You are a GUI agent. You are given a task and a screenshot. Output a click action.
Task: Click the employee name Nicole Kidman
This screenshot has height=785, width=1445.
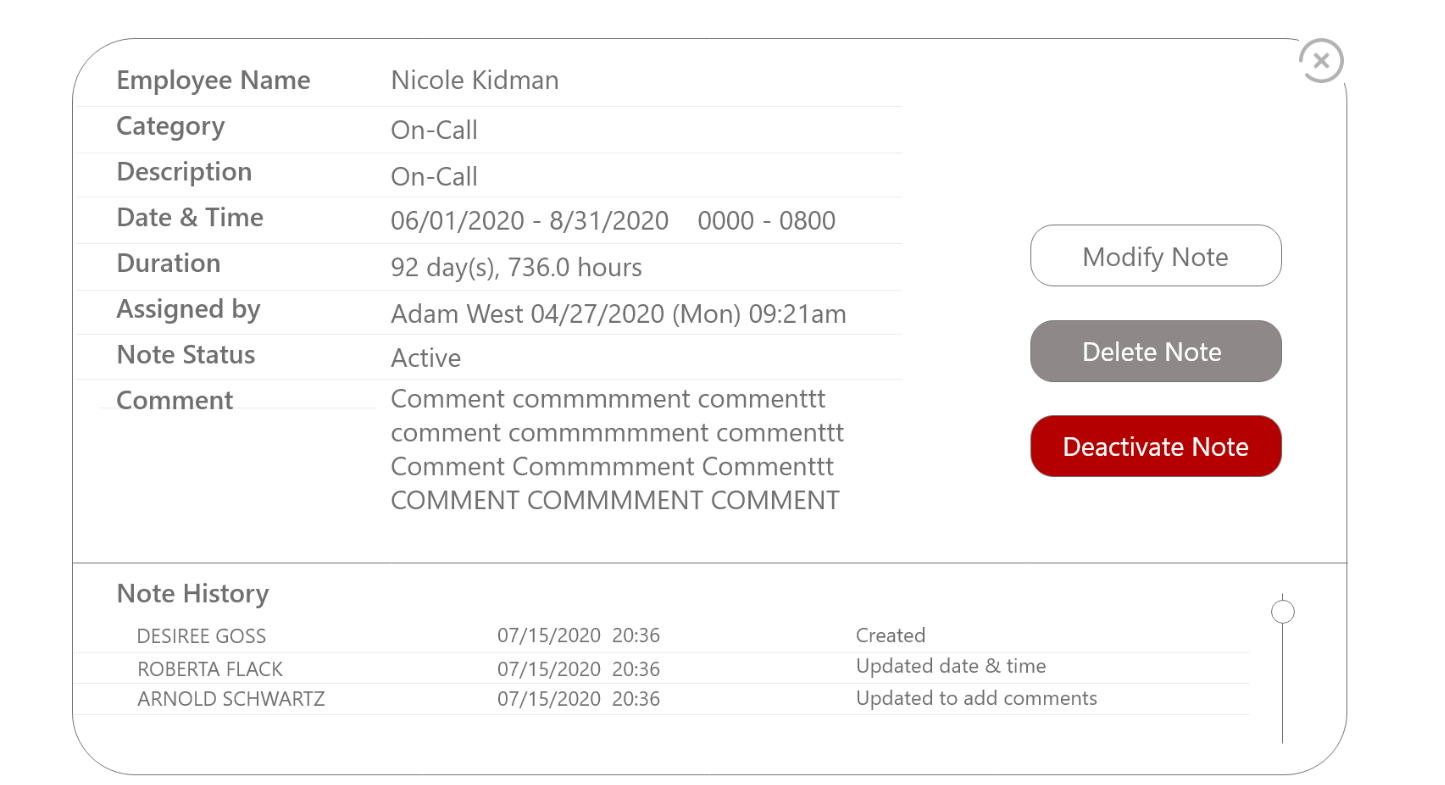click(474, 80)
